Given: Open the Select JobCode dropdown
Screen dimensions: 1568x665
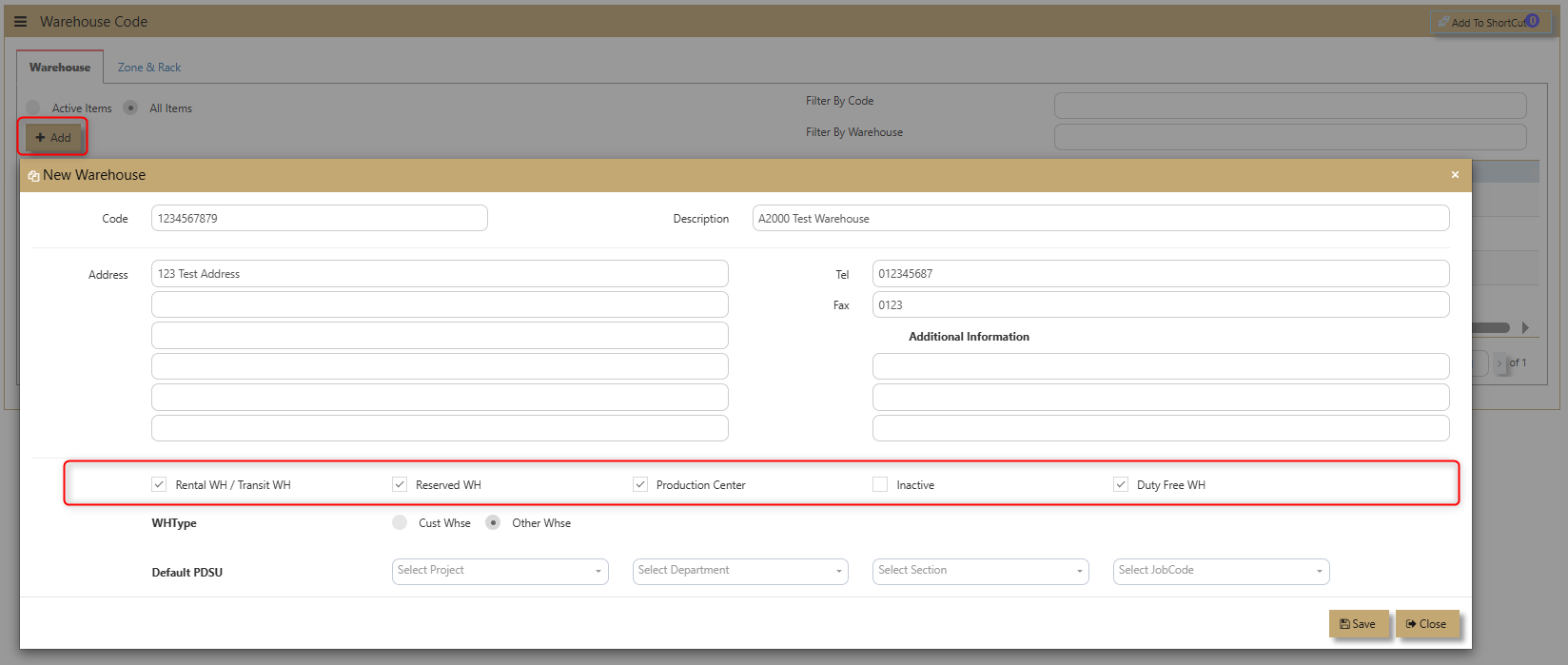Looking at the screenshot, I should [x=1222, y=571].
